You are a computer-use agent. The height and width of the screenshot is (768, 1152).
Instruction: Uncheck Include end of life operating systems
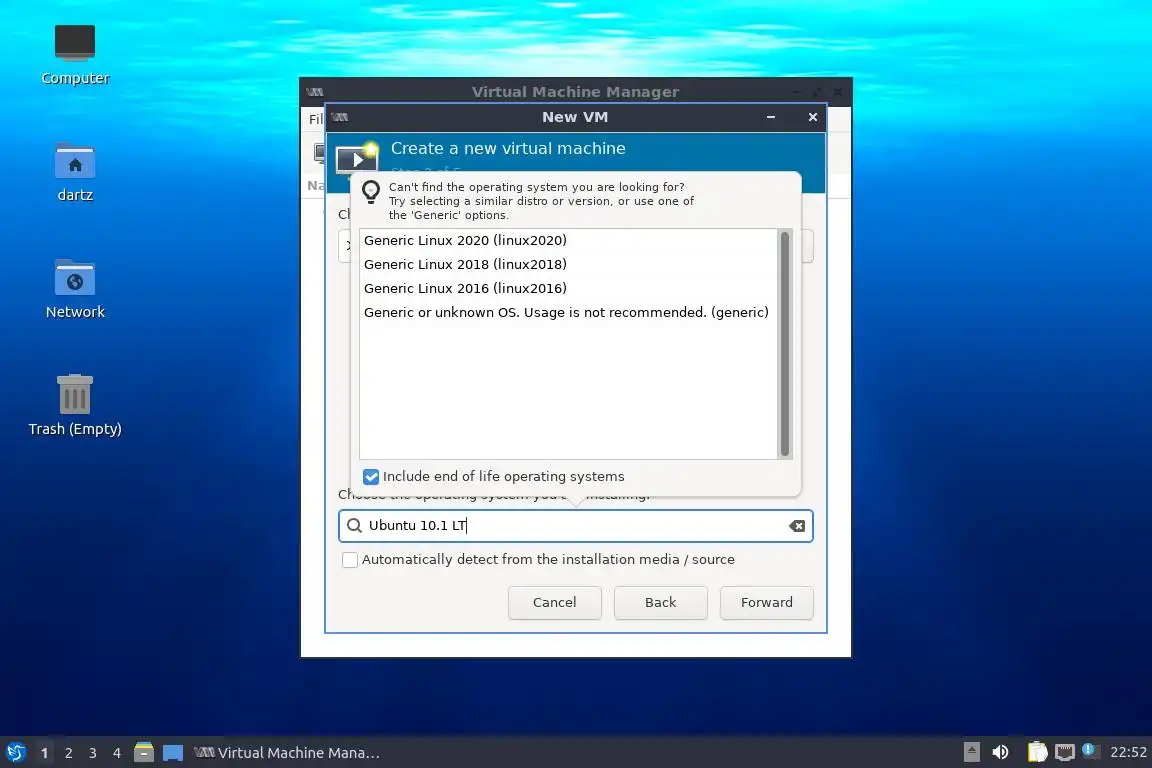pos(371,476)
